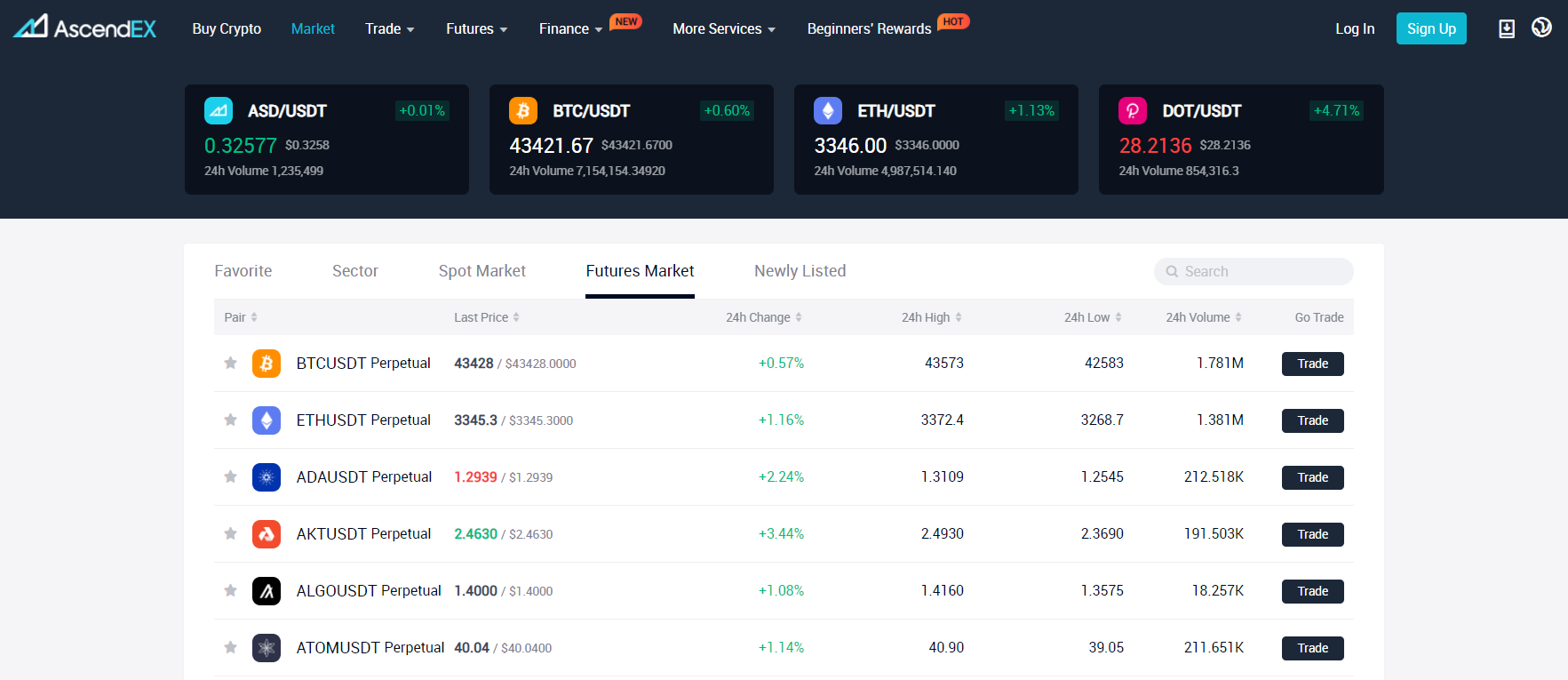Sort table by 24h Volume
This screenshot has width=1568, height=680.
coord(1205,317)
